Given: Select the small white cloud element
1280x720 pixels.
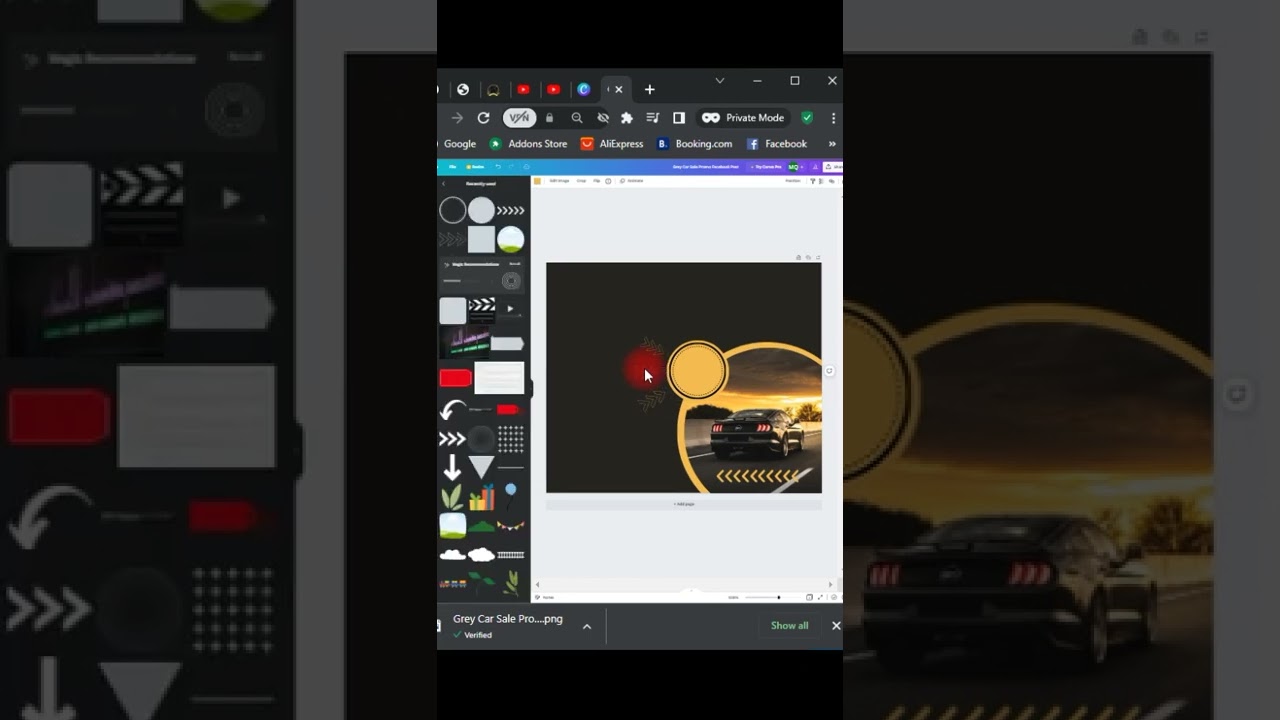Looking at the screenshot, I should coord(452,554).
